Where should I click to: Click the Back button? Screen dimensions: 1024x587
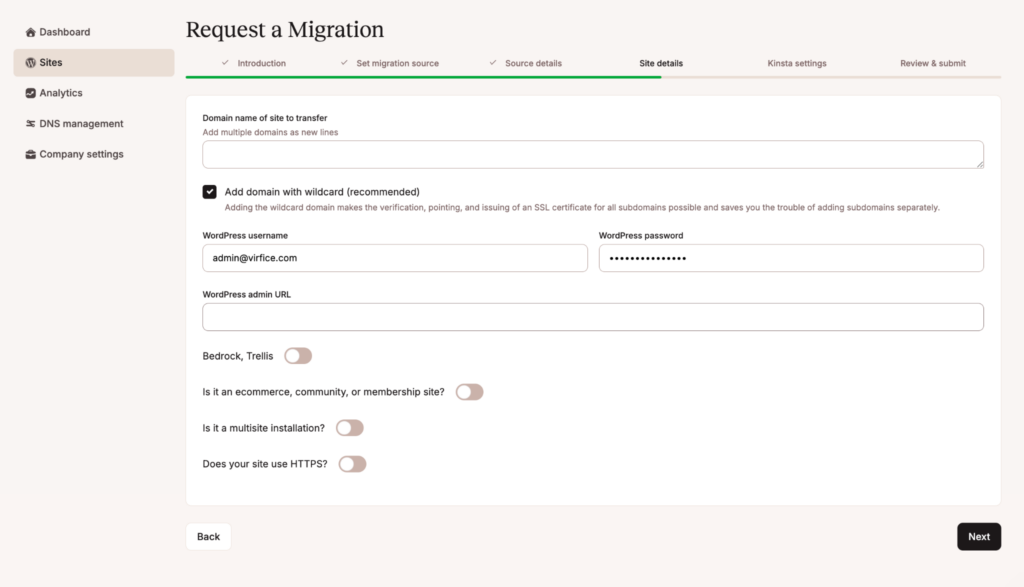click(x=208, y=536)
